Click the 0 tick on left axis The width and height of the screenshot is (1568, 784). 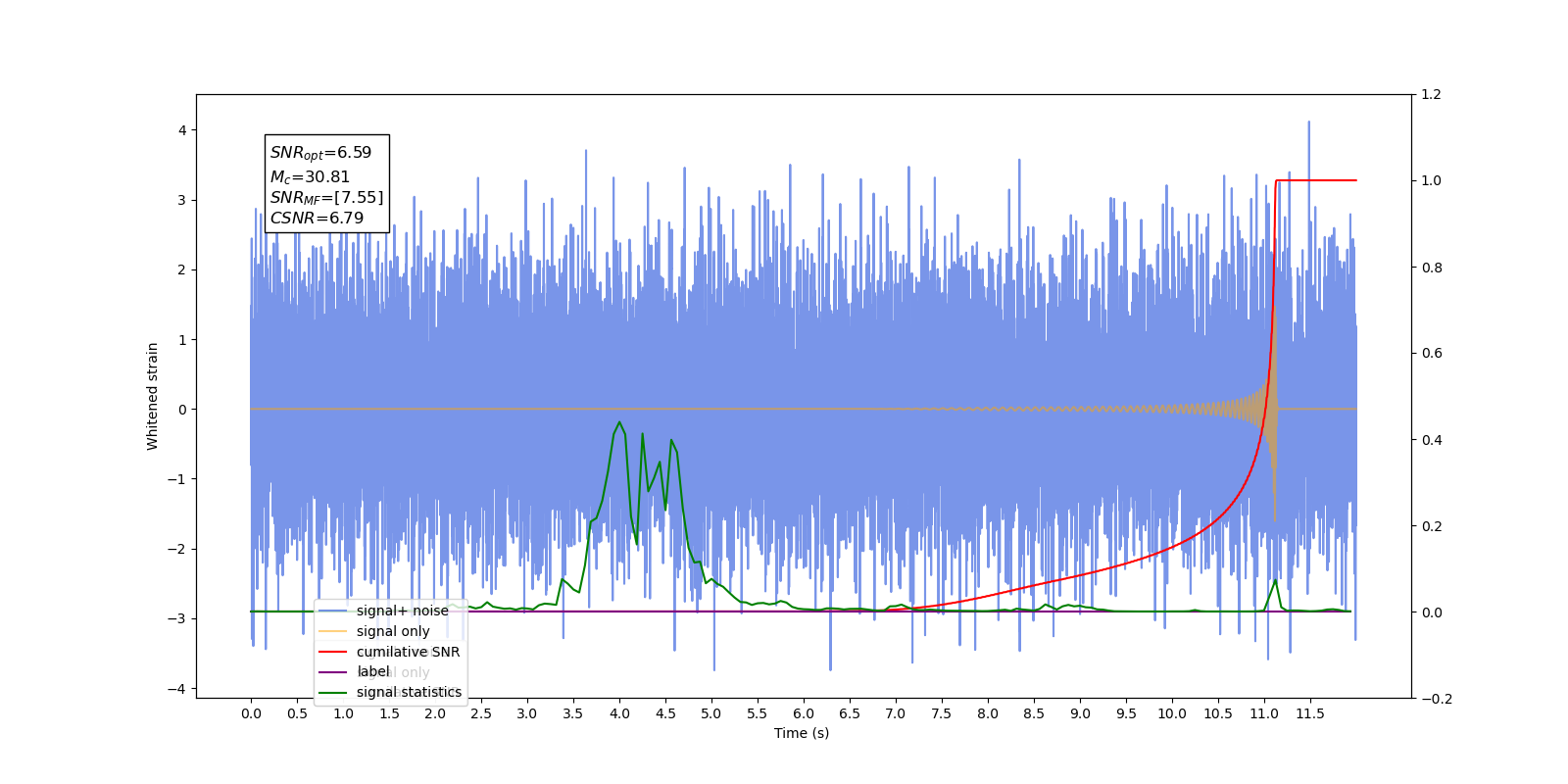tap(182, 410)
